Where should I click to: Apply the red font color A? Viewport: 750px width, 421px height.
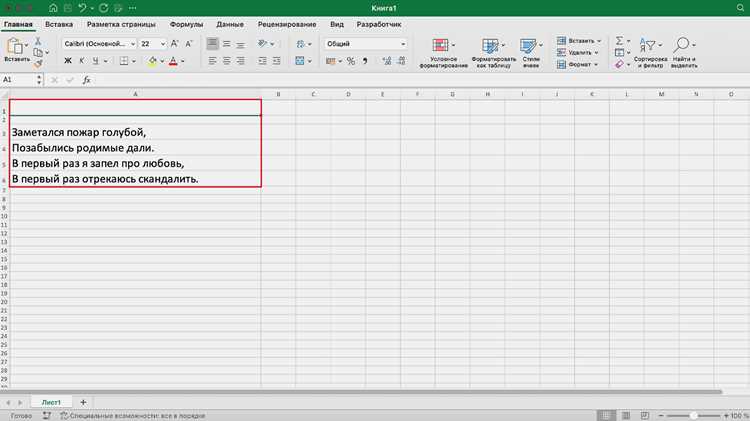coord(173,61)
